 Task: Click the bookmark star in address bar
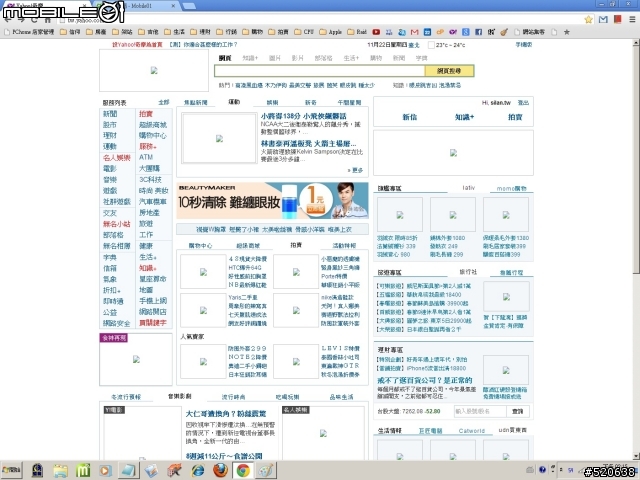pos(588,19)
